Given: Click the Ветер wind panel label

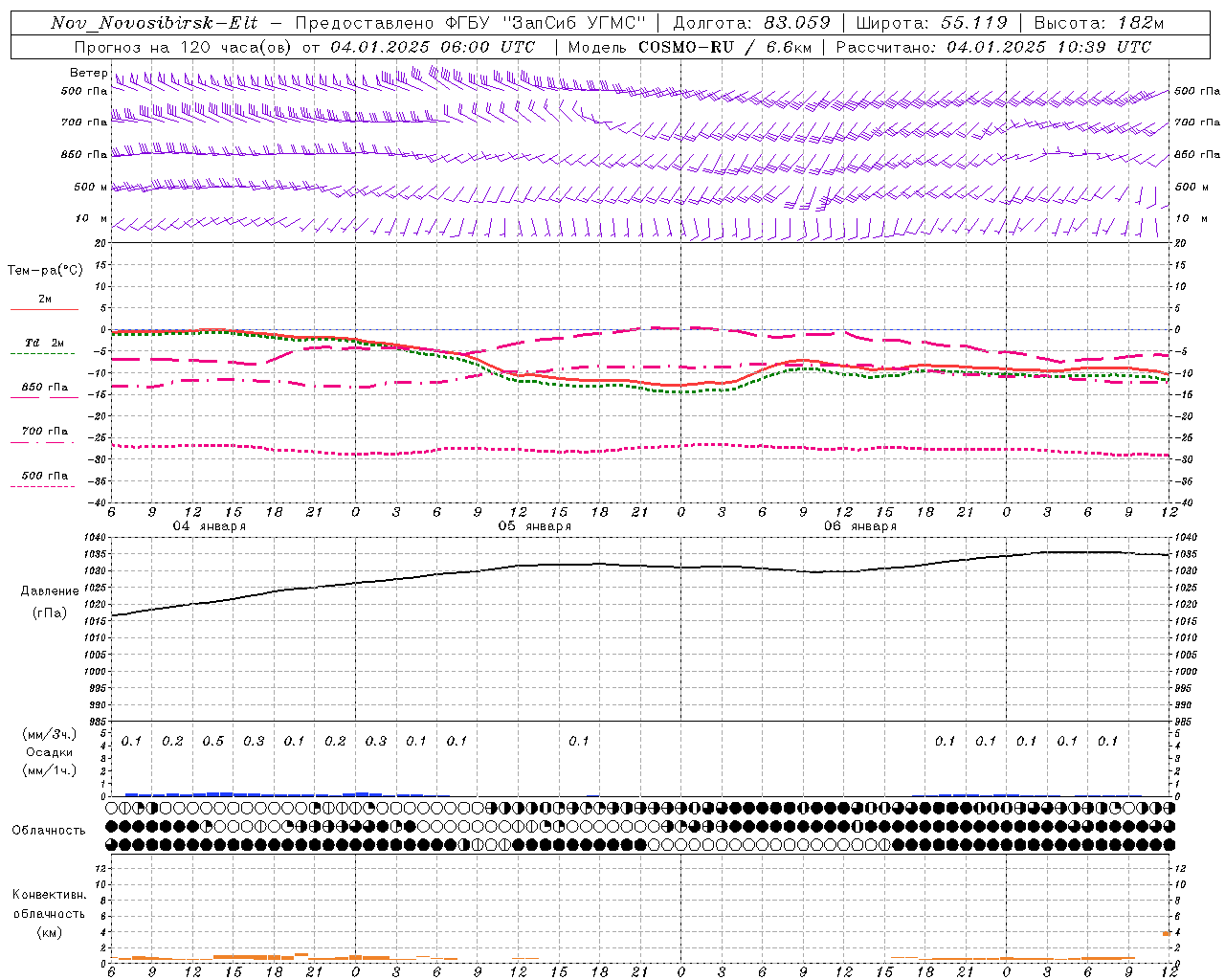Looking at the screenshot, I should click(88, 73).
